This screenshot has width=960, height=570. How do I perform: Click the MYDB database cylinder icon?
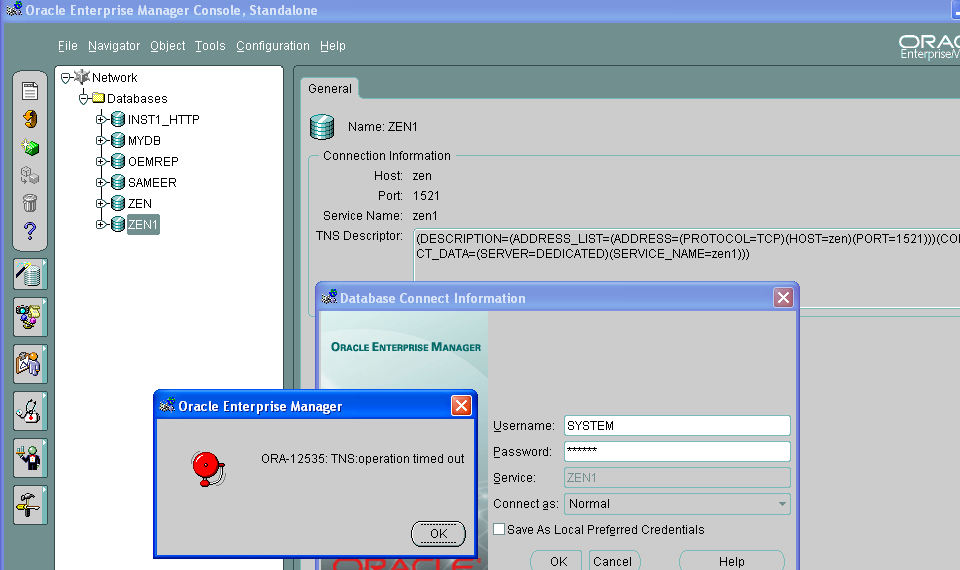118,140
